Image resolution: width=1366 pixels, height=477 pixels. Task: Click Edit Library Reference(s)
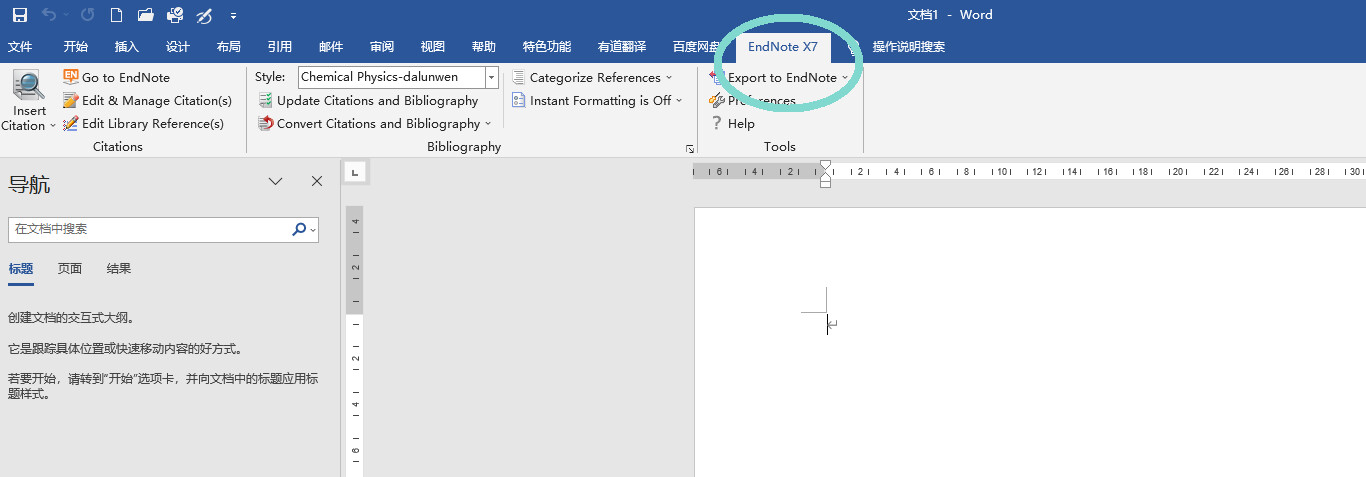(x=144, y=123)
